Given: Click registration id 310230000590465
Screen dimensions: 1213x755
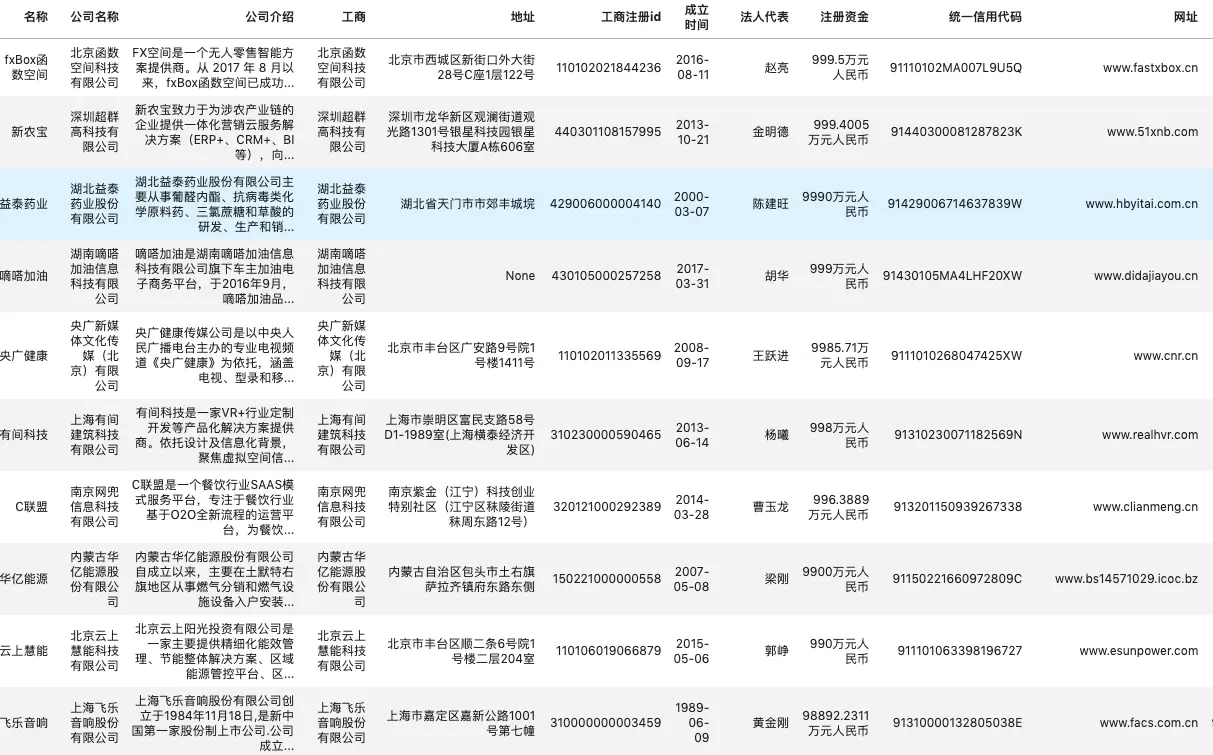Looking at the screenshot, I should click(x=607, y=435).
